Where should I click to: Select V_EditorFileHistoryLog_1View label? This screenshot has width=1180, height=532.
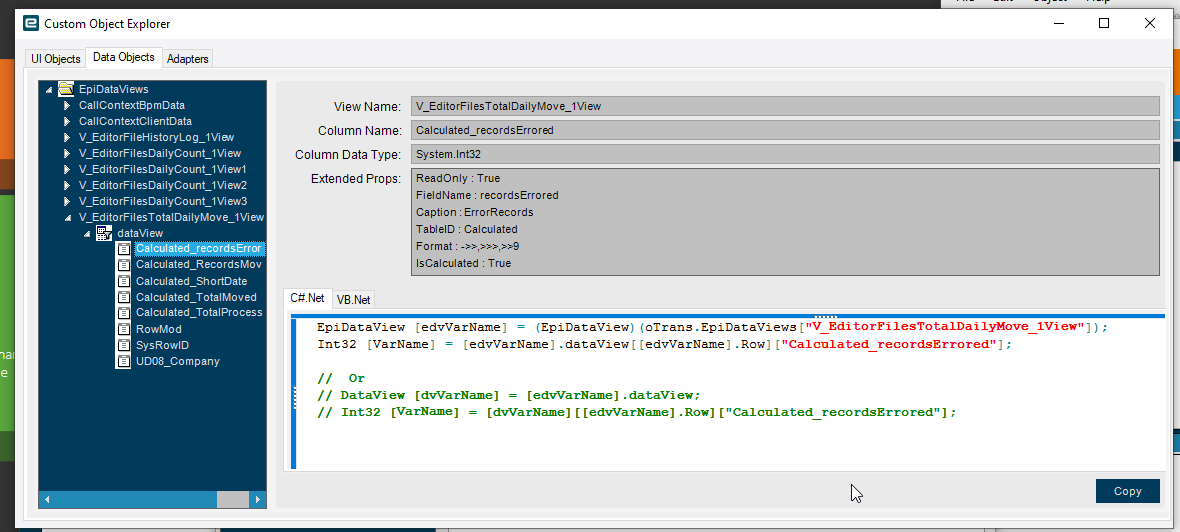(x=157, y=137)
